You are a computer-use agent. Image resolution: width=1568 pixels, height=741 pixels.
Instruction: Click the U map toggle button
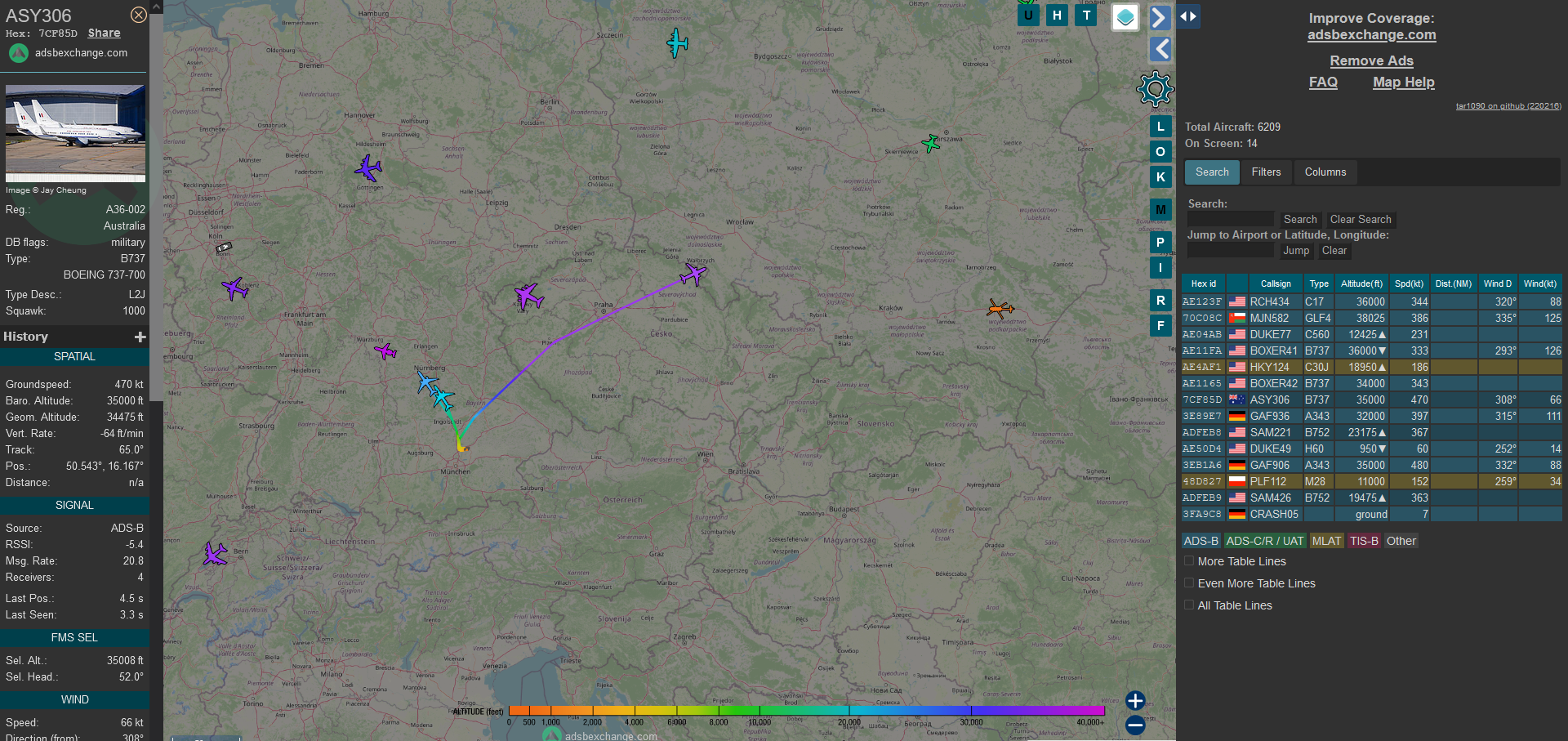[1028, 15]
